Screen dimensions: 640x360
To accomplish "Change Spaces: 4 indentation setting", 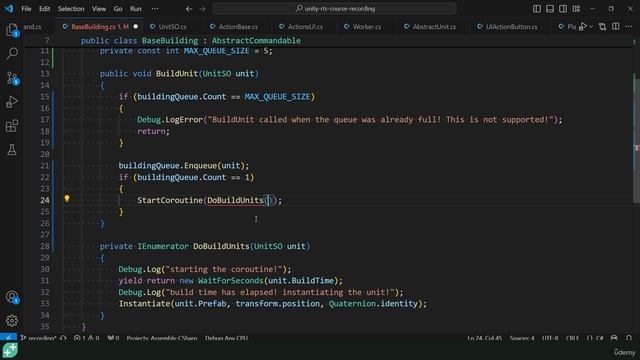I will (x=522, y=338).
